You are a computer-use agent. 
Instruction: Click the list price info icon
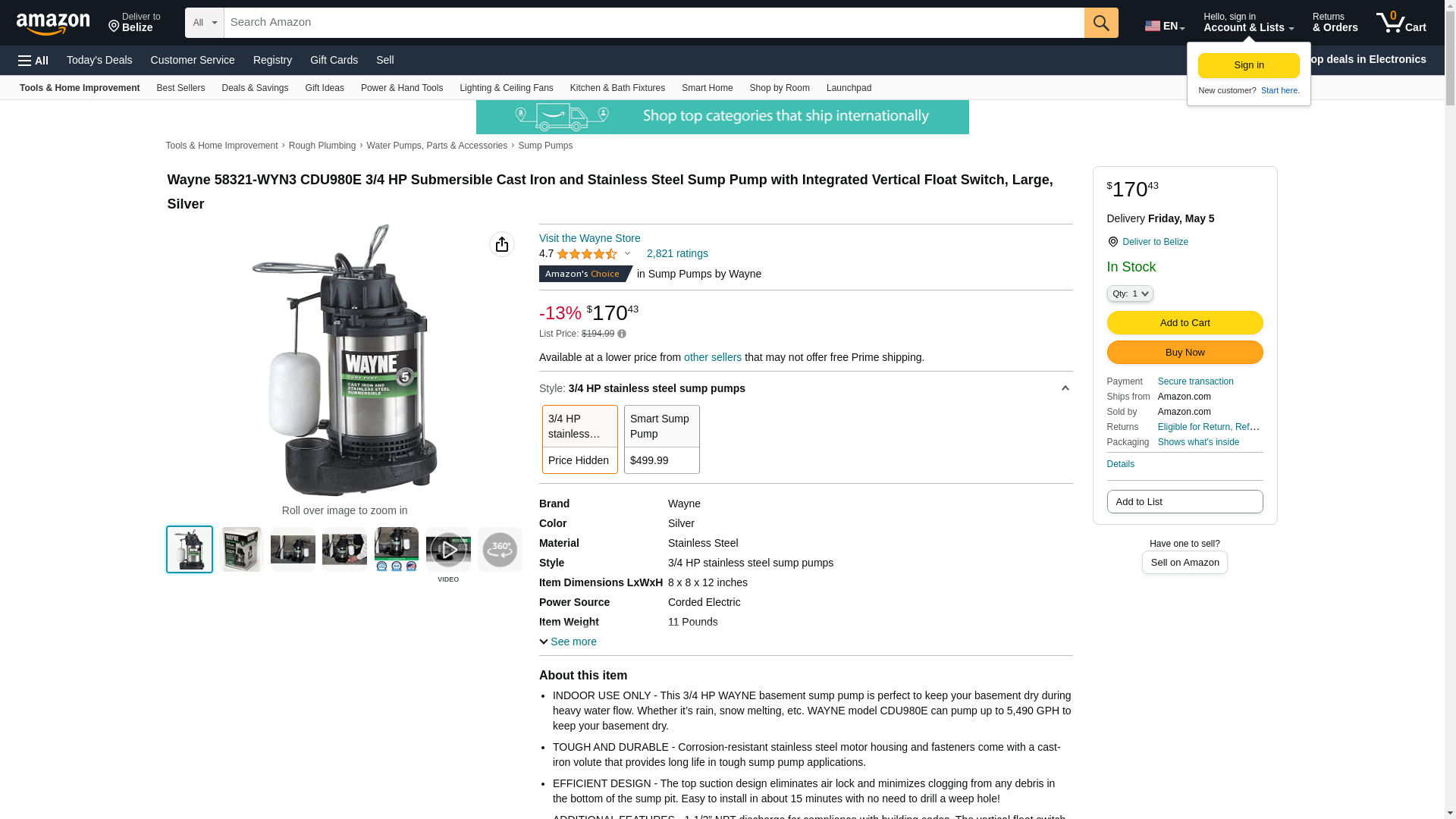(x=622, y=334)
